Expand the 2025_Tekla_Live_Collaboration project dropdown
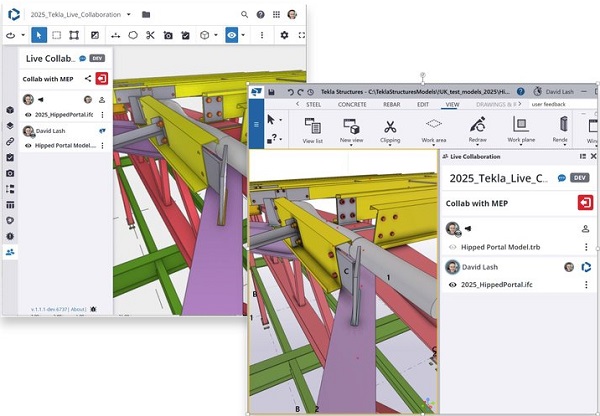This screenshot has height=416, width=600. point(129,15)
